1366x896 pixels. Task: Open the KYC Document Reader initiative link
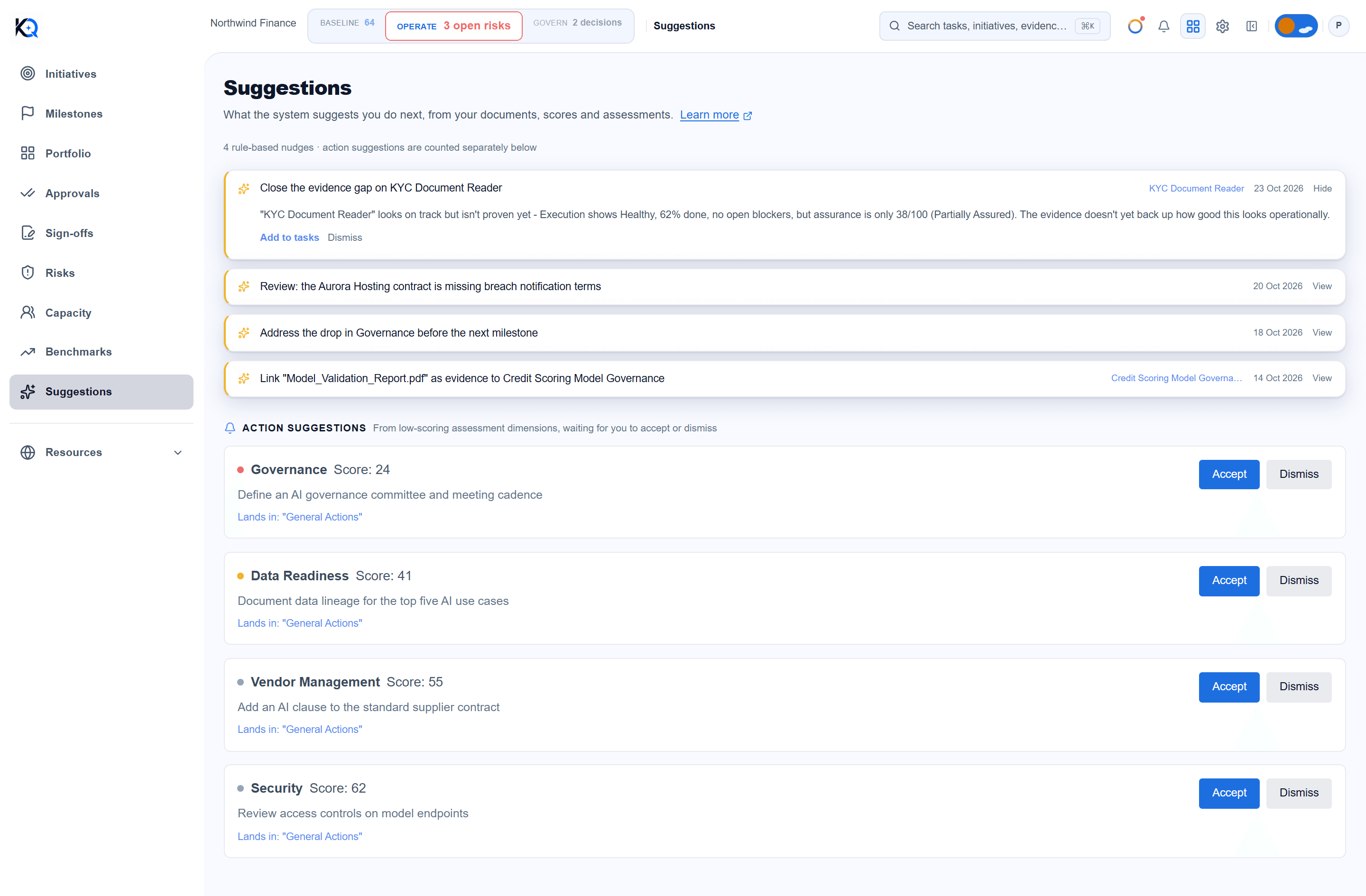click(1196, 188)
